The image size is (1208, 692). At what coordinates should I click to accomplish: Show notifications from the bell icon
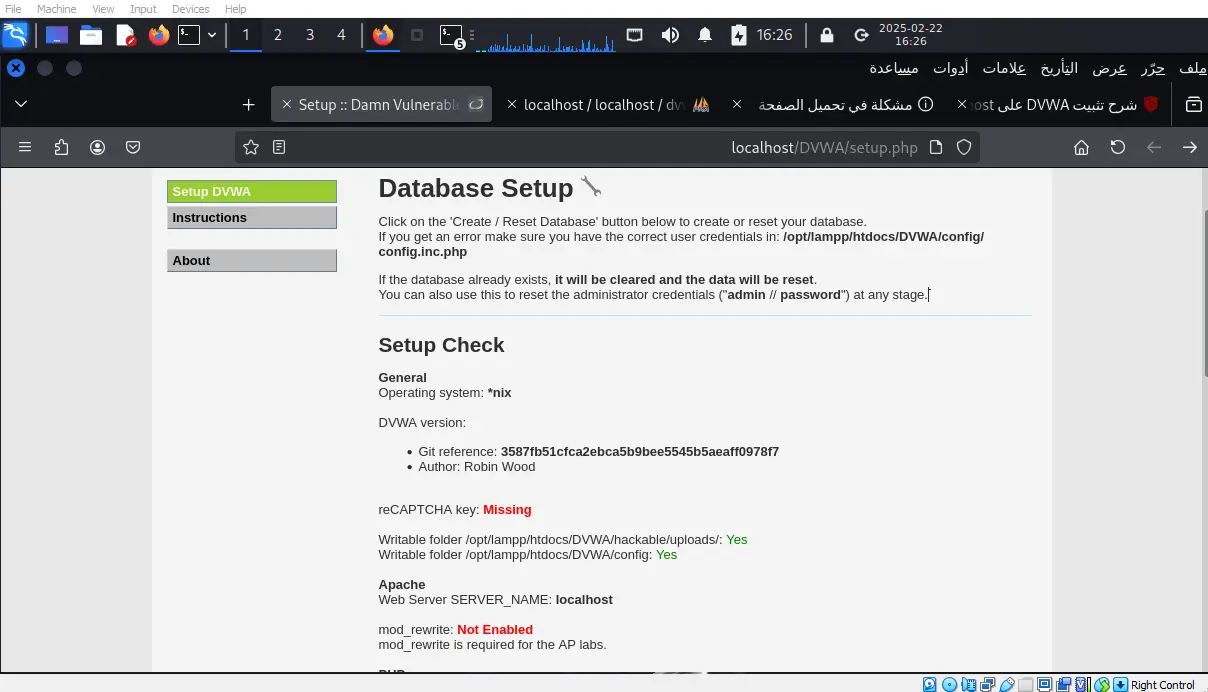click(x=705, y=35)
